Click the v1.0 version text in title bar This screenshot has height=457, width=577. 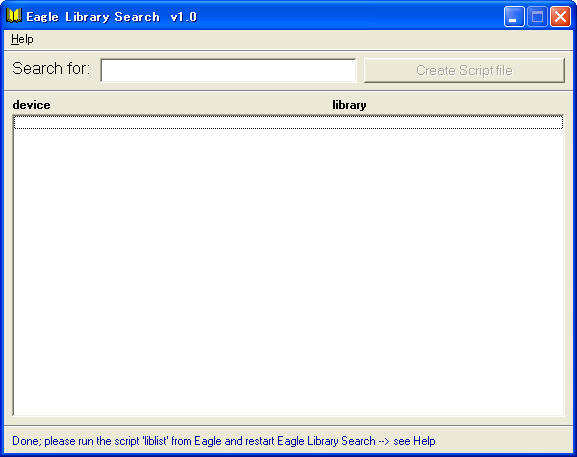(184, 17)
